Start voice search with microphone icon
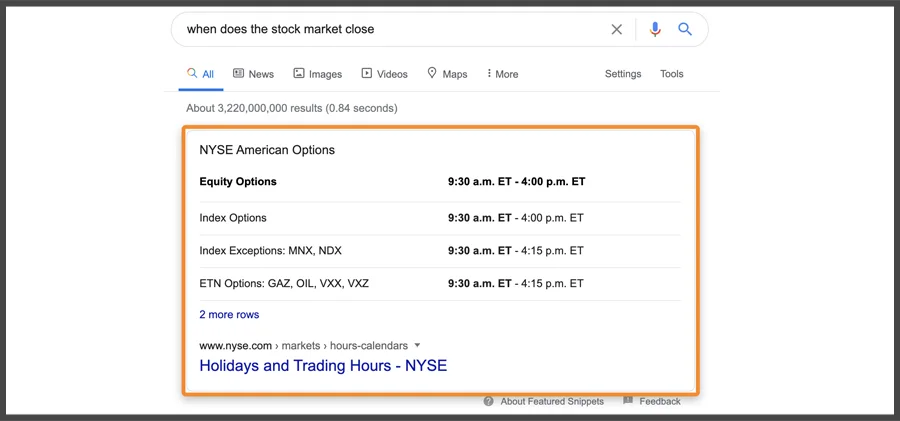The width and height of the screenshot is (900, 421). point(655,29)
